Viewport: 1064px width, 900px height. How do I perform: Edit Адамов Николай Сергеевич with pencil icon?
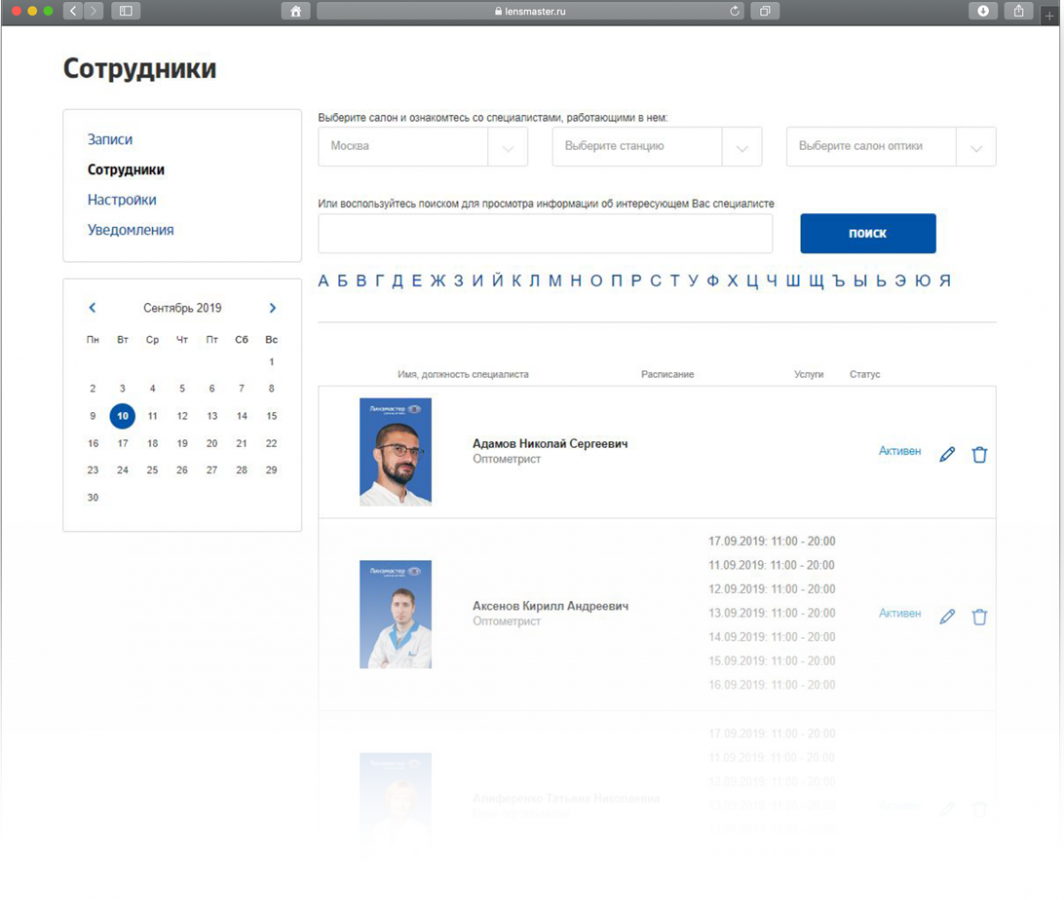pyautogui.click(x=947, y=454)
